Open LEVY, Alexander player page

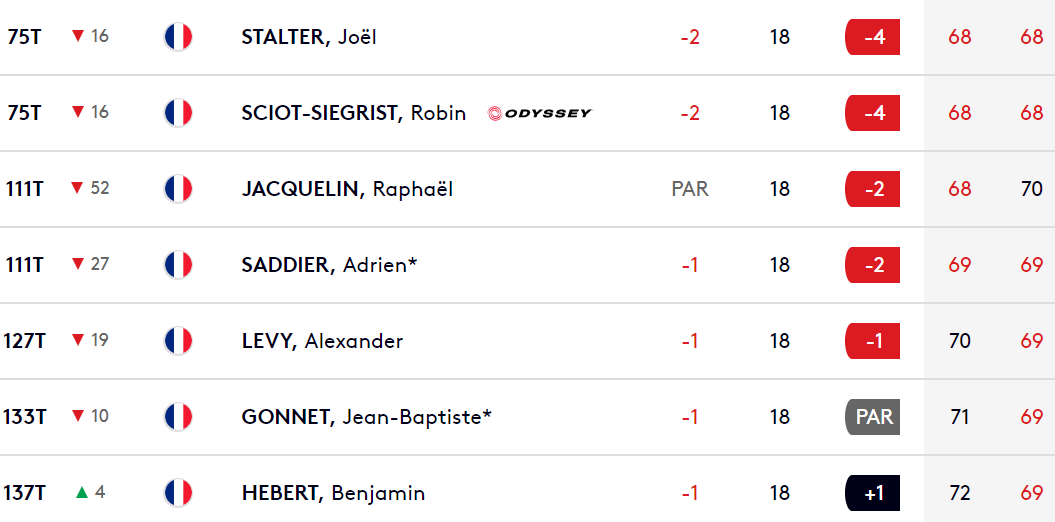[x=322, y=340]
